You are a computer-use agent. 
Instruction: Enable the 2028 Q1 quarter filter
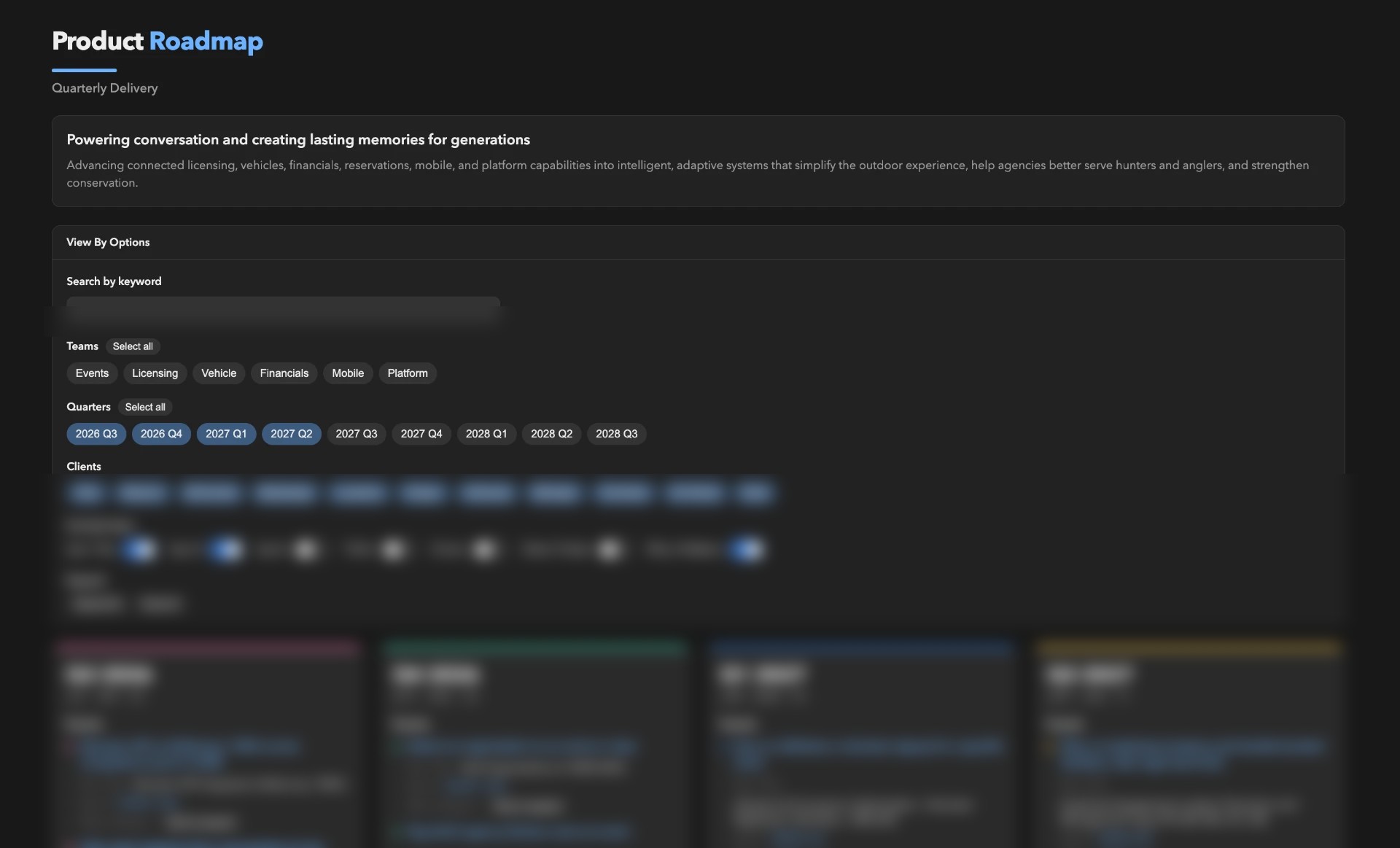pos(486,434)
